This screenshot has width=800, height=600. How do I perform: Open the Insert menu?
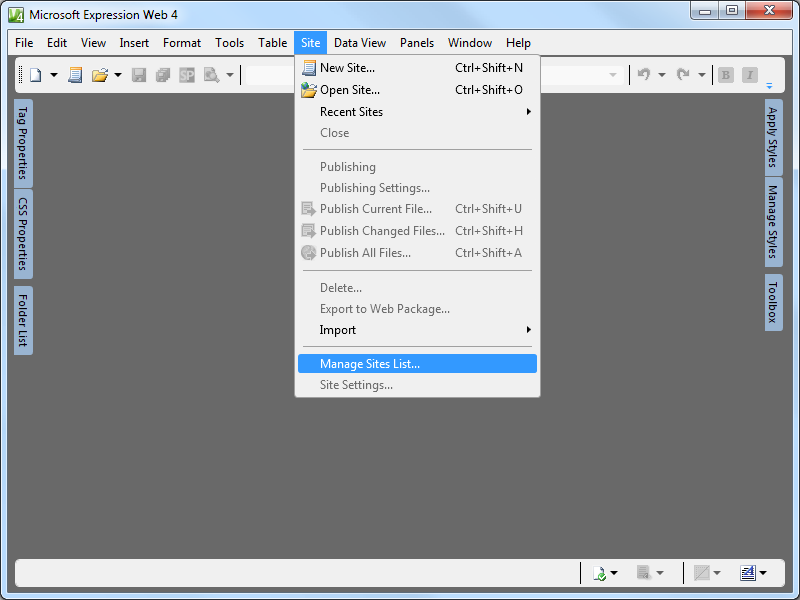(134, 43)
